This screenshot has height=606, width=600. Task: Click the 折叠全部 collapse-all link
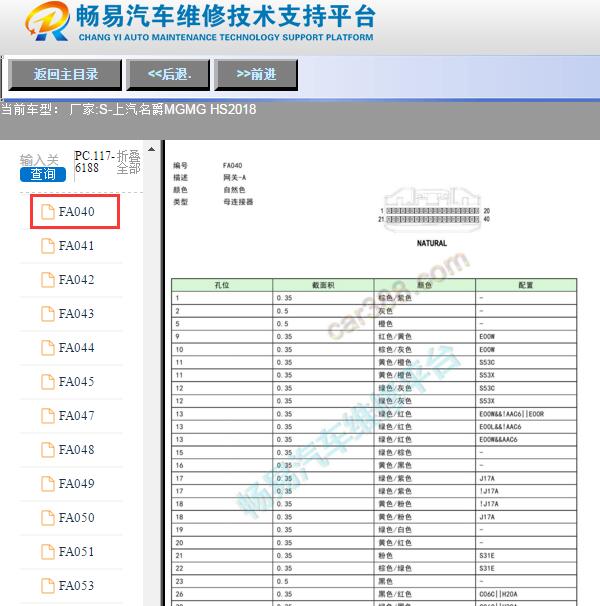129,162
